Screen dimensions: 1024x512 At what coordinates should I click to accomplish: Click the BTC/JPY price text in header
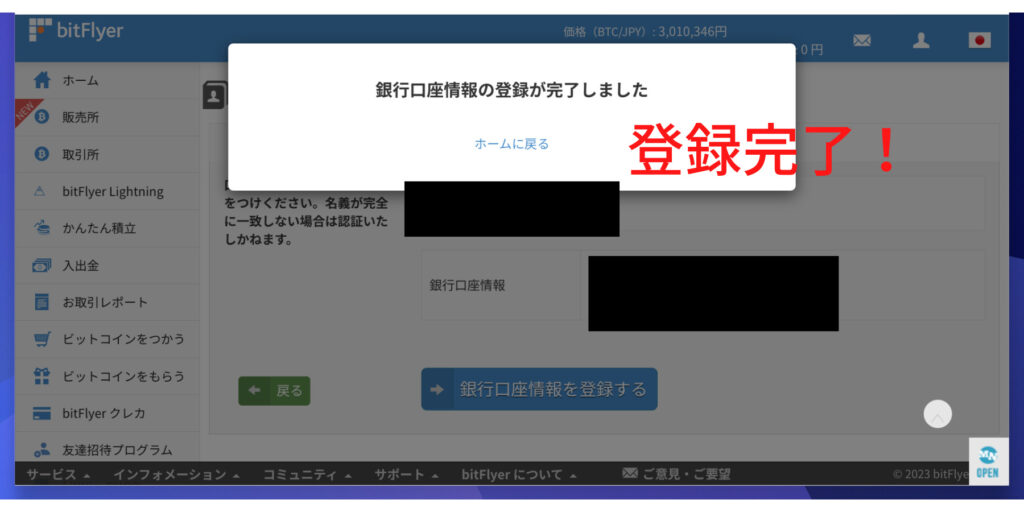(x=645, y=31)
